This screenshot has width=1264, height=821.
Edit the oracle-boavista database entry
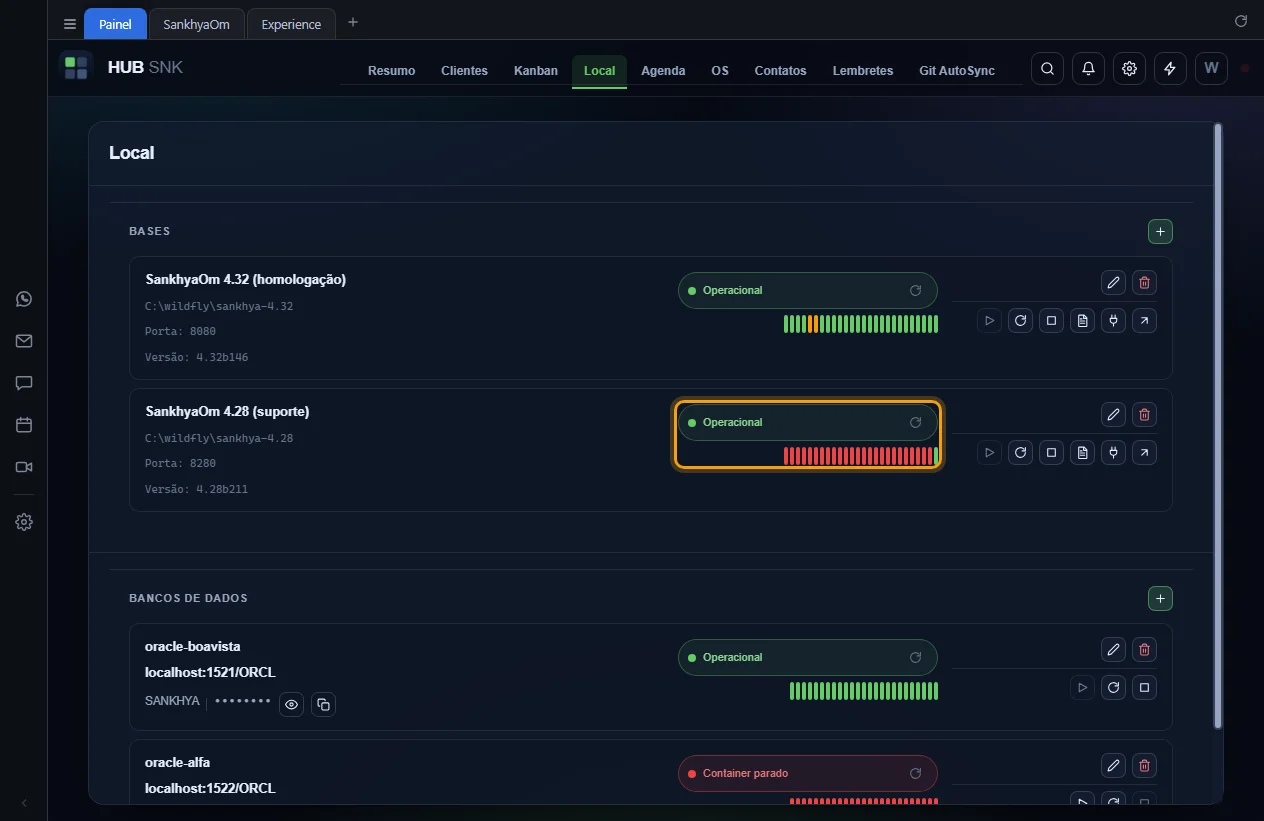[x=1113, y=649]
